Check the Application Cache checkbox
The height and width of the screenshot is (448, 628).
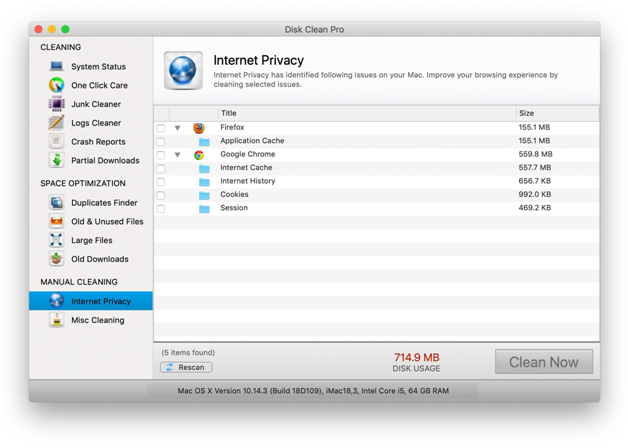161,142
